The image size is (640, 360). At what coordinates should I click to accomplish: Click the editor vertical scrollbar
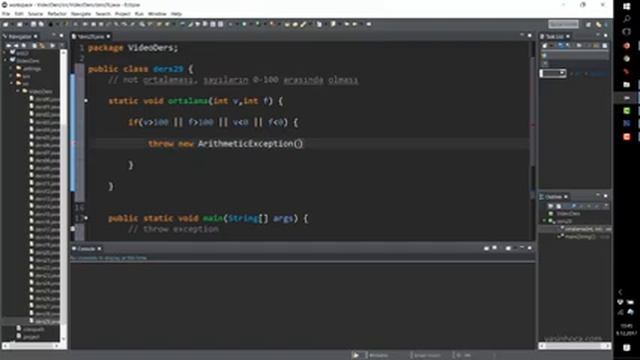(532, 141)
